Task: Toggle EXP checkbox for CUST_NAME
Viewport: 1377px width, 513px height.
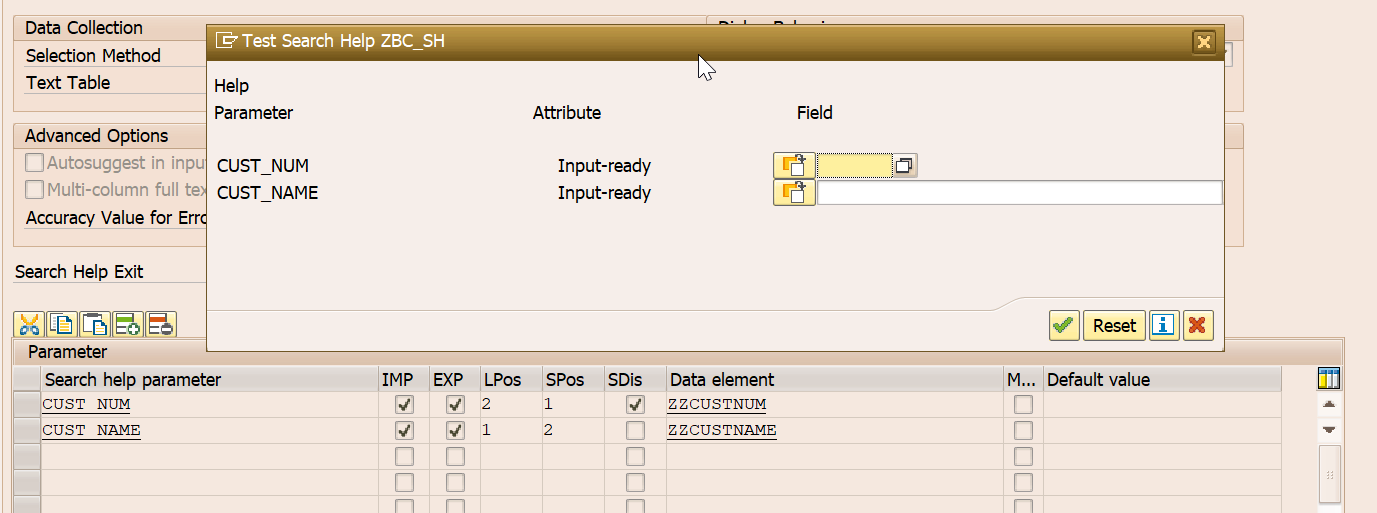Action: coord(455,431)
